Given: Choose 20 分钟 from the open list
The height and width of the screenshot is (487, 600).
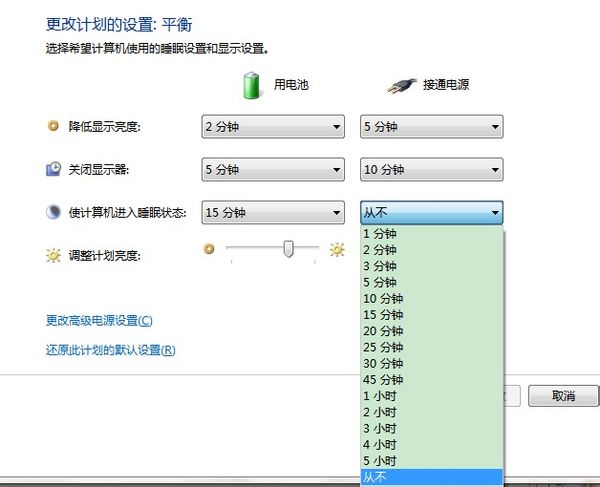Looking at the screenshot, I should (432, 331).
